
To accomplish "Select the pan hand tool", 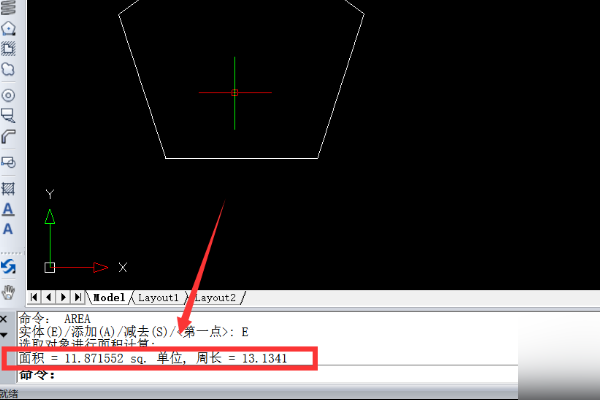I will coord(8,292).
